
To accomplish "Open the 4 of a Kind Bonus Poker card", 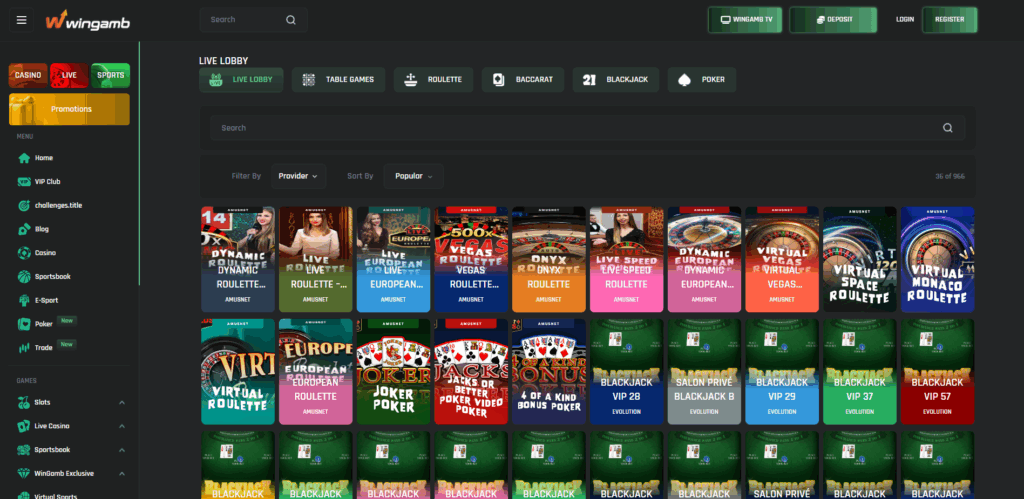I will (x=549, y=372).
